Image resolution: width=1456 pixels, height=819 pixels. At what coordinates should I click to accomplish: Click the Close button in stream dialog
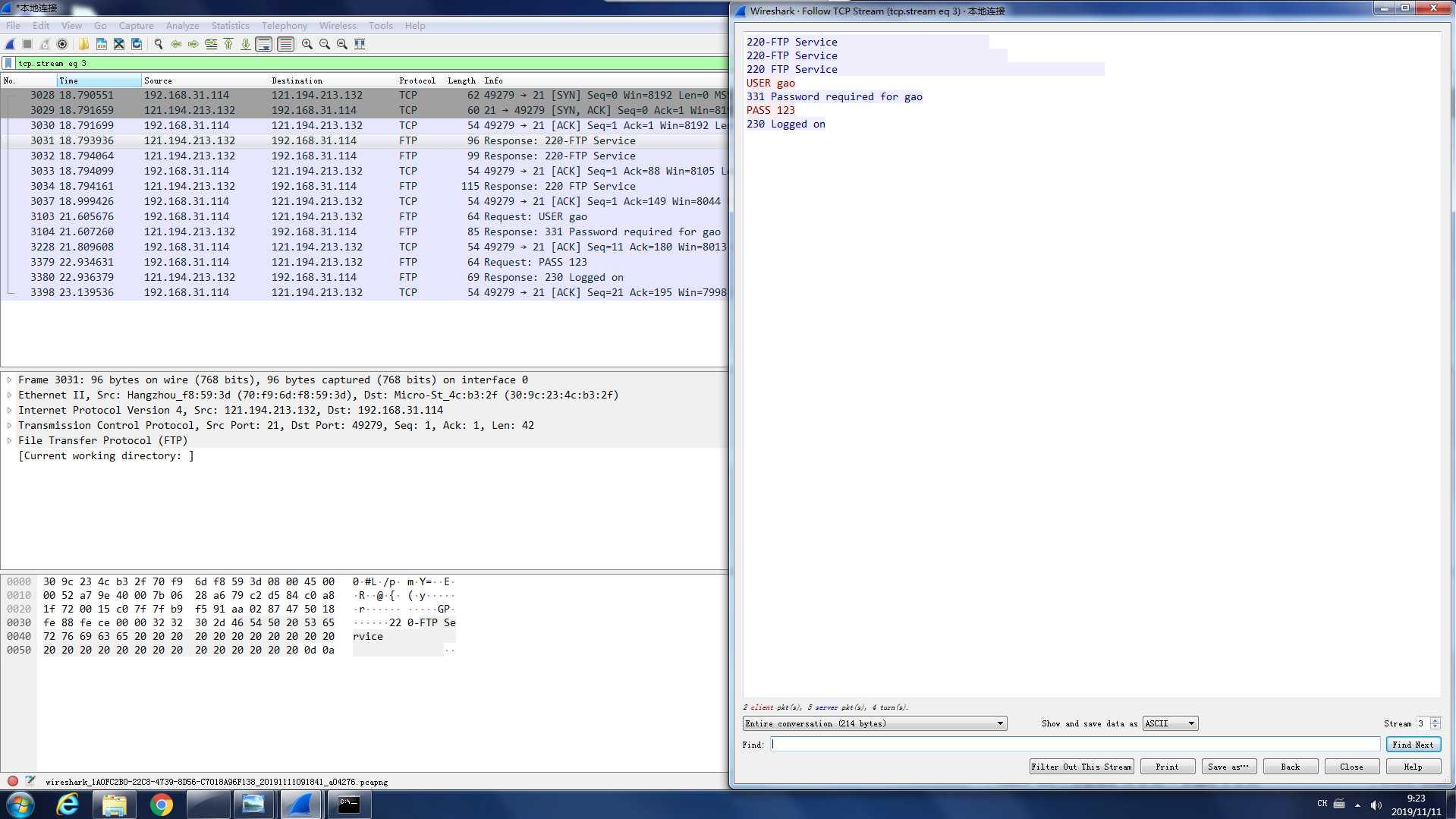pyautogui.click(x=1351, y=767)
